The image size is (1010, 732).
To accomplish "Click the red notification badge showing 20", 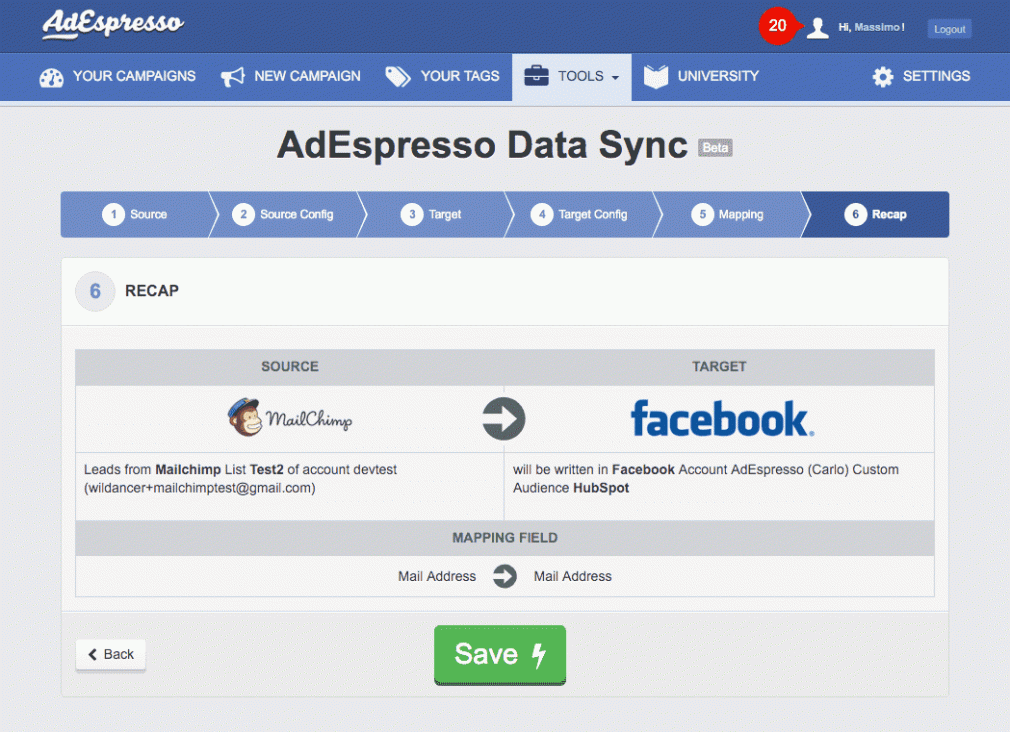I will pos(777,26).
